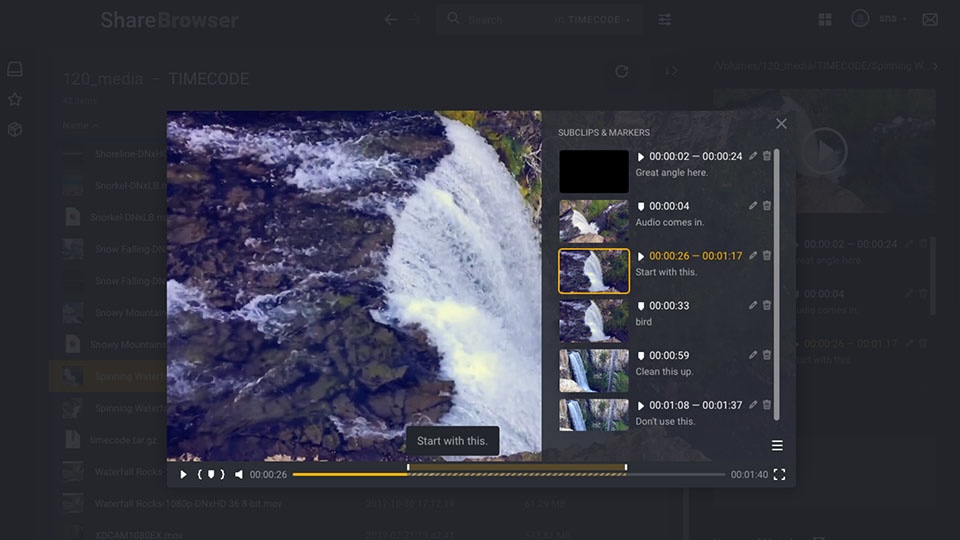Screen dimensions: 960x540
Task: Select the black 'Great angle here.' thumbnail
Action: [x=594, y=171]
